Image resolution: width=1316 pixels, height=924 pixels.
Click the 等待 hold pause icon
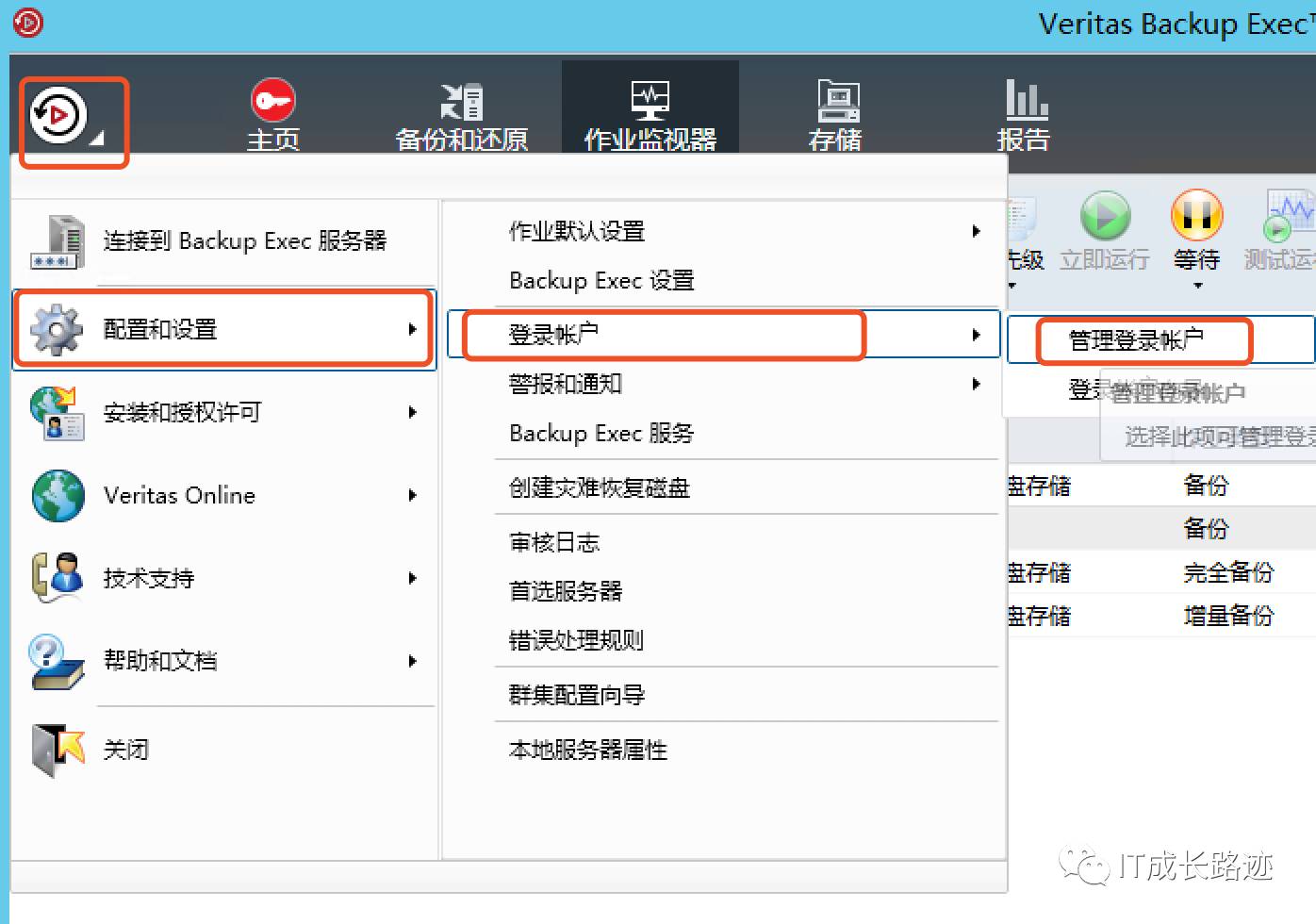[1197, 215]
